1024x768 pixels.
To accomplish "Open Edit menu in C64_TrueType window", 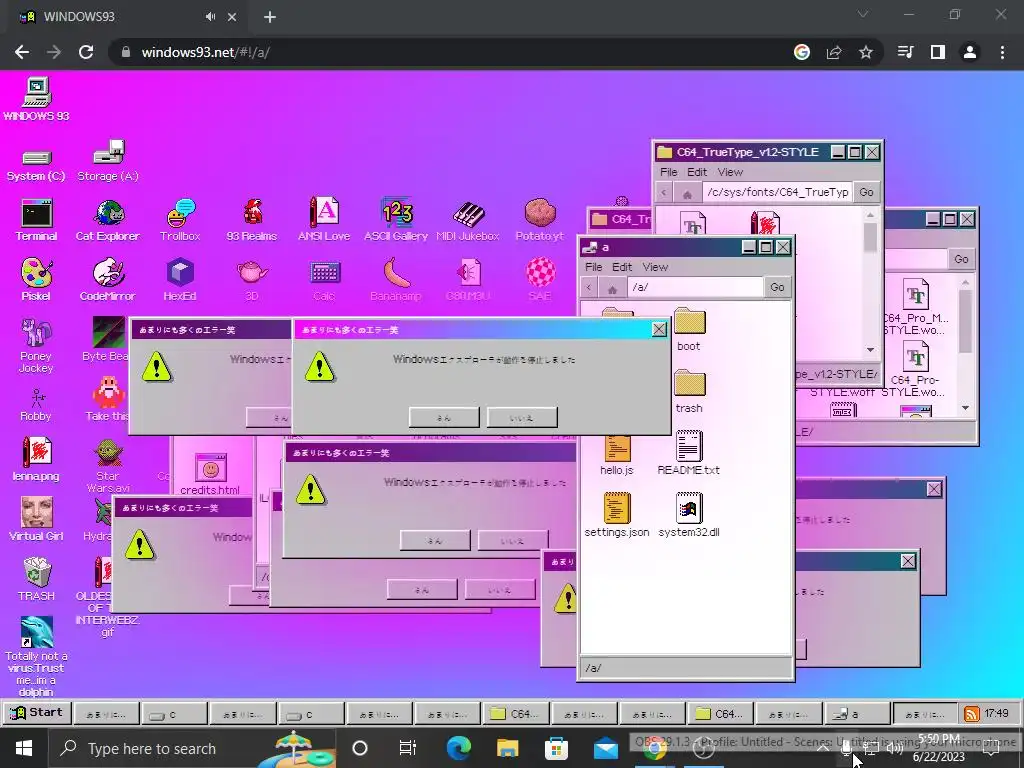I will pos(697,172).
